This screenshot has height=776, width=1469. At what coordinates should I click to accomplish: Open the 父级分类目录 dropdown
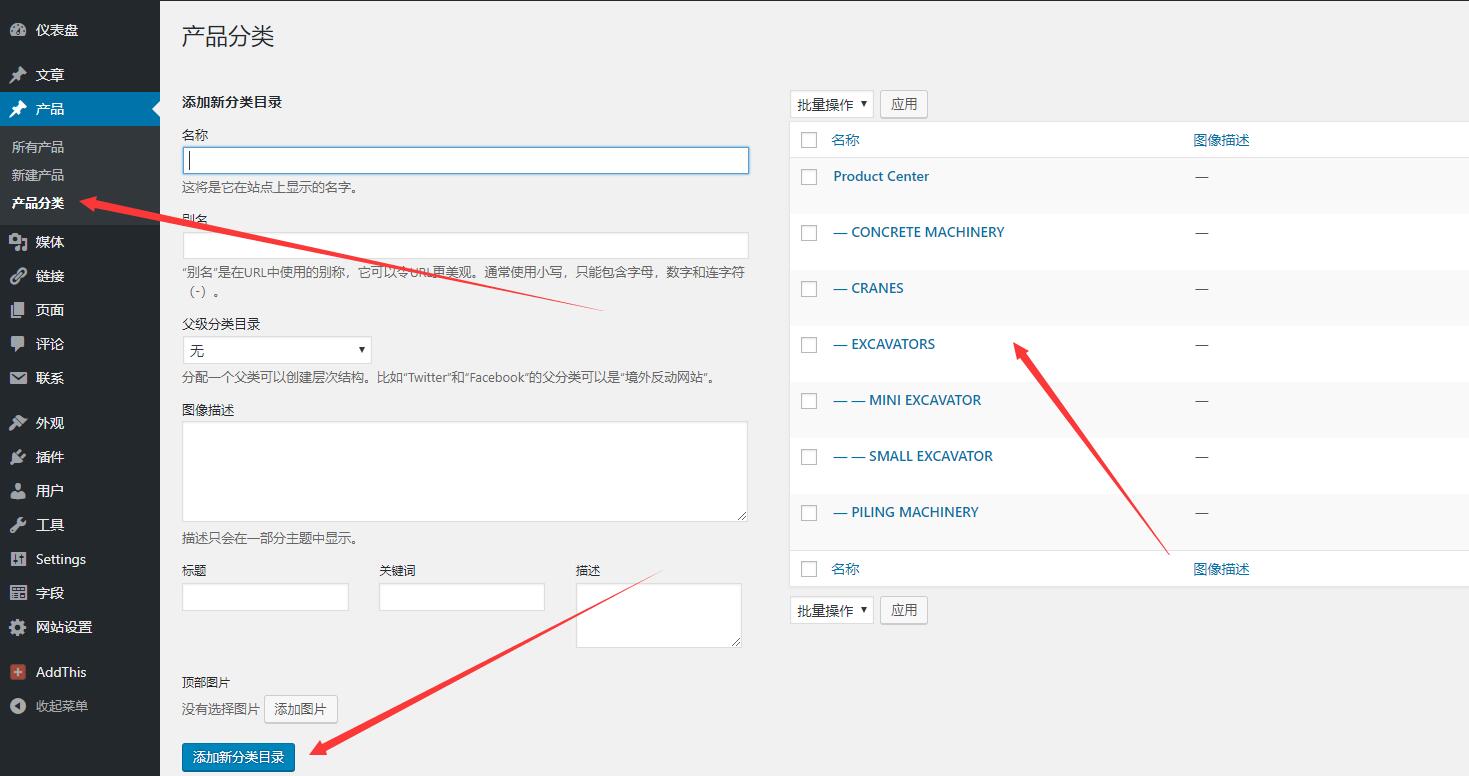(x=277, y=350)
